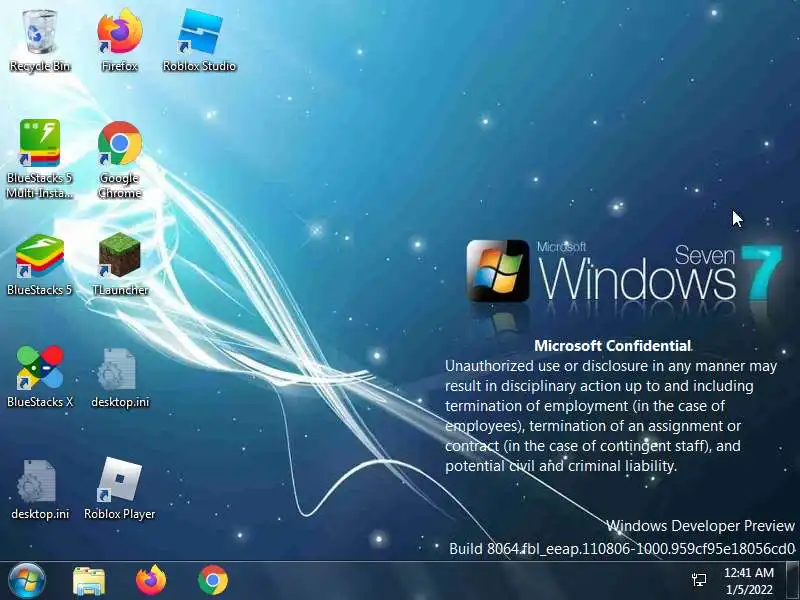Launch Firefox from the taskbar
Screen dimensions: 800x600
click(151, 580)
